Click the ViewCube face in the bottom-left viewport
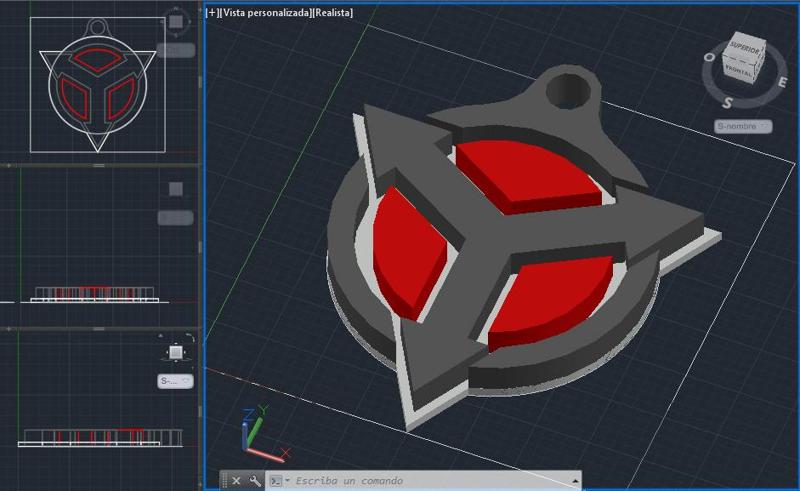This screenshot has height=491, width=800. click(176, 352)
